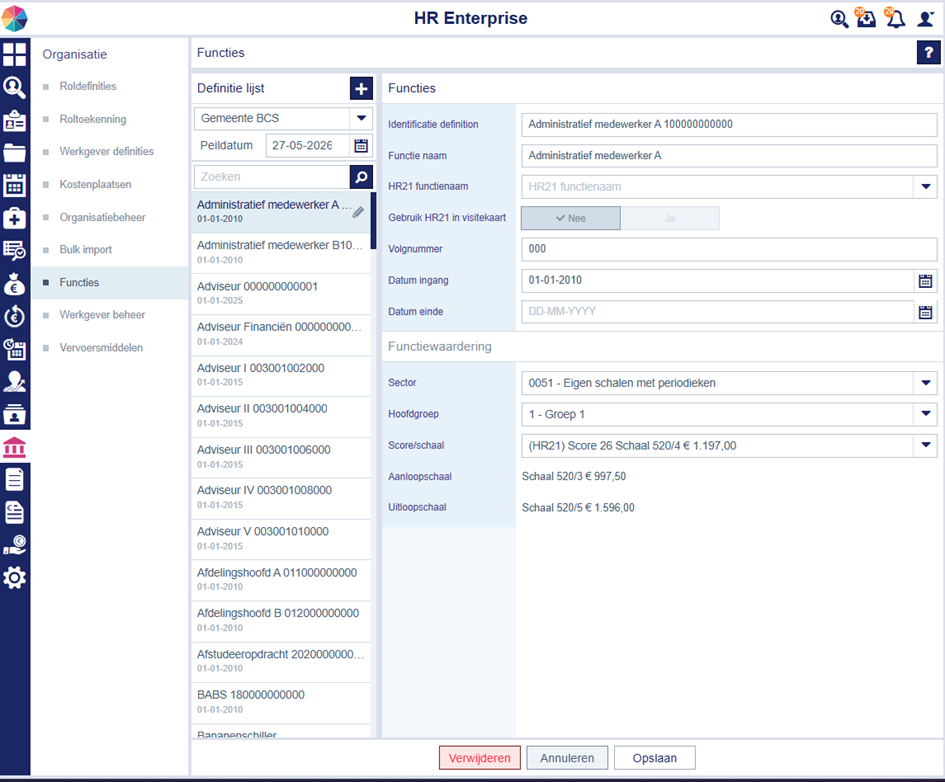This screenshot has height=782, width=945.
Task: Open the clock calendar schedule icon
Action: [x=14, y=349]
